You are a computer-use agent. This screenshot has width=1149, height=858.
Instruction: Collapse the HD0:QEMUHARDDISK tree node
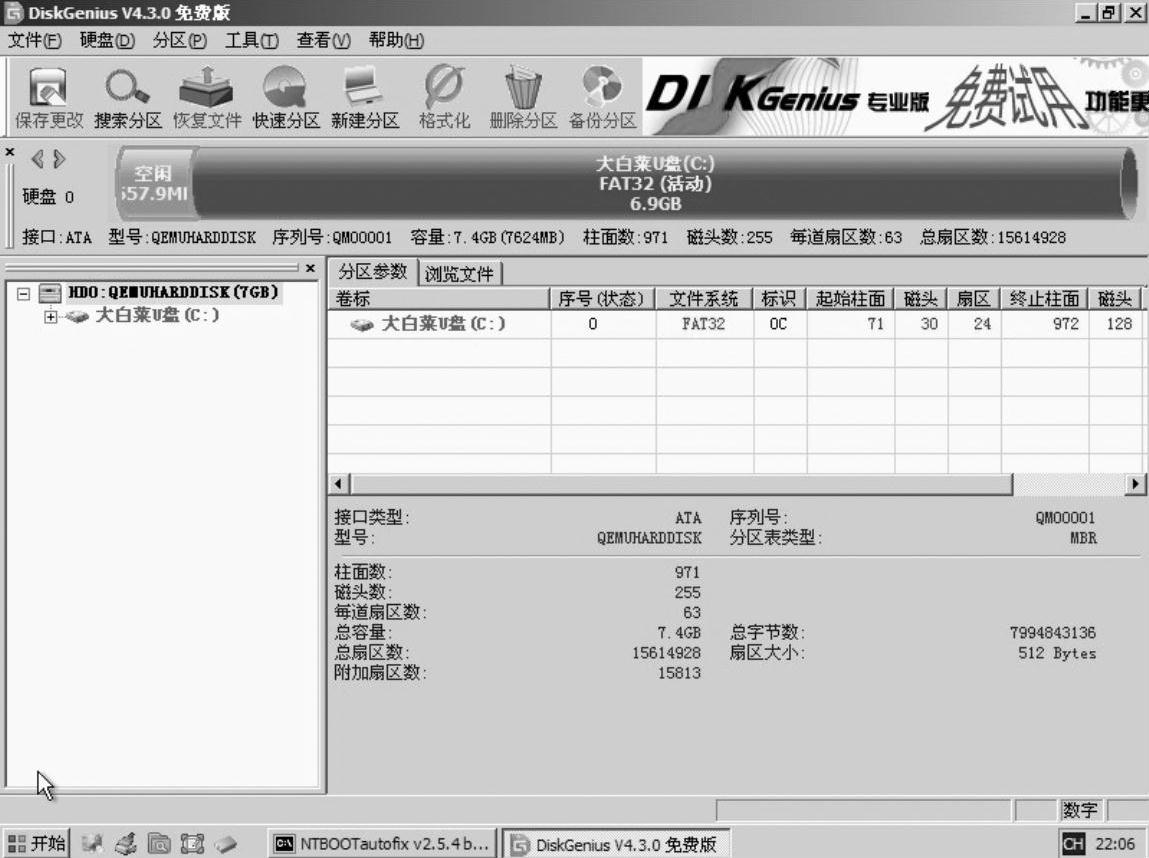pyautogui.click(x=24, y=293)
